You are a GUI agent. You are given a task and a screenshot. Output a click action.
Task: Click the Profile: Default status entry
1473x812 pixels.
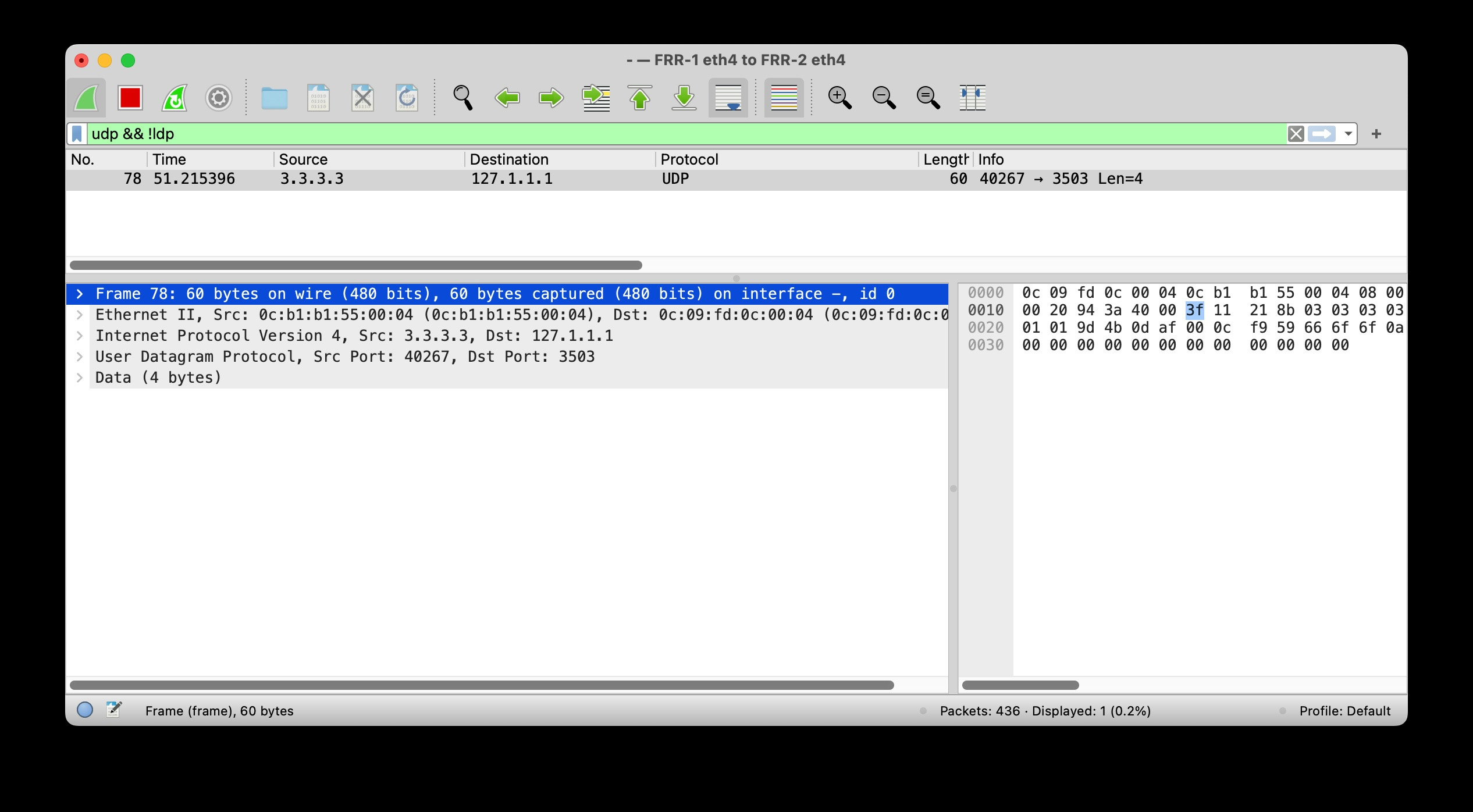[x=1344, y=711]
